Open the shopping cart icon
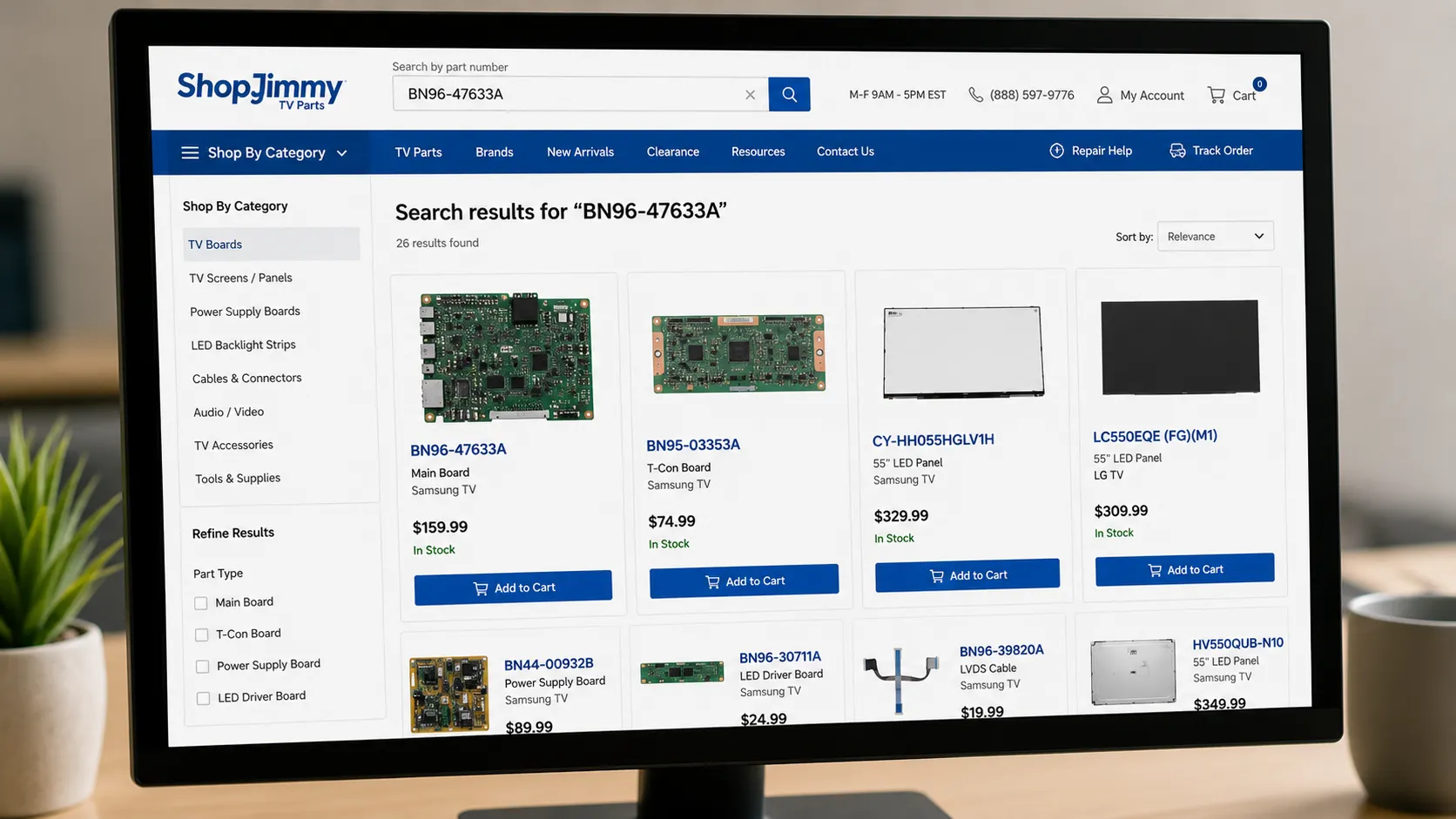The image size is (1456, 819). click(1217, 95)
